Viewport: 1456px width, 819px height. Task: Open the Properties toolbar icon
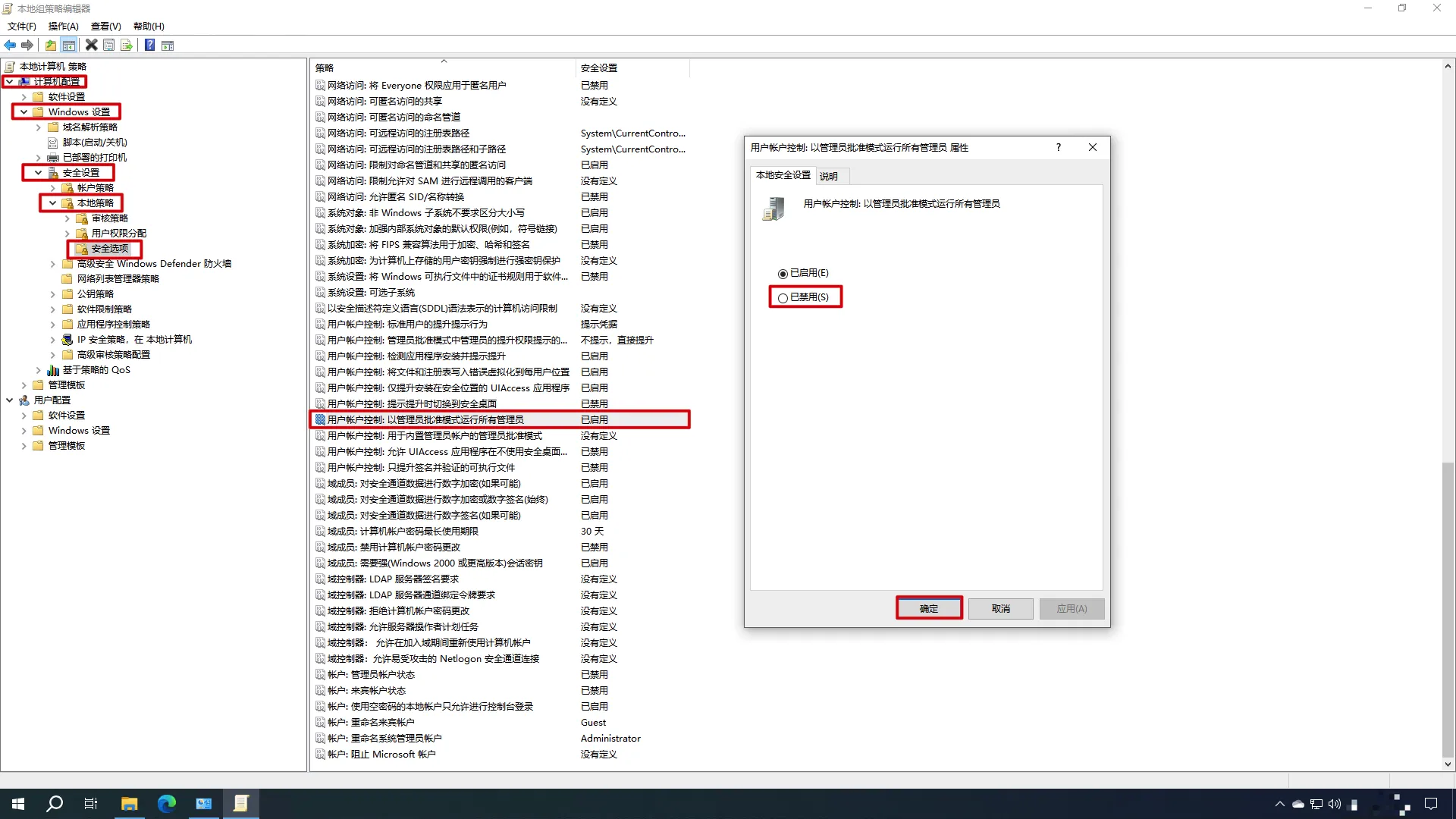[x=109, y=45]
